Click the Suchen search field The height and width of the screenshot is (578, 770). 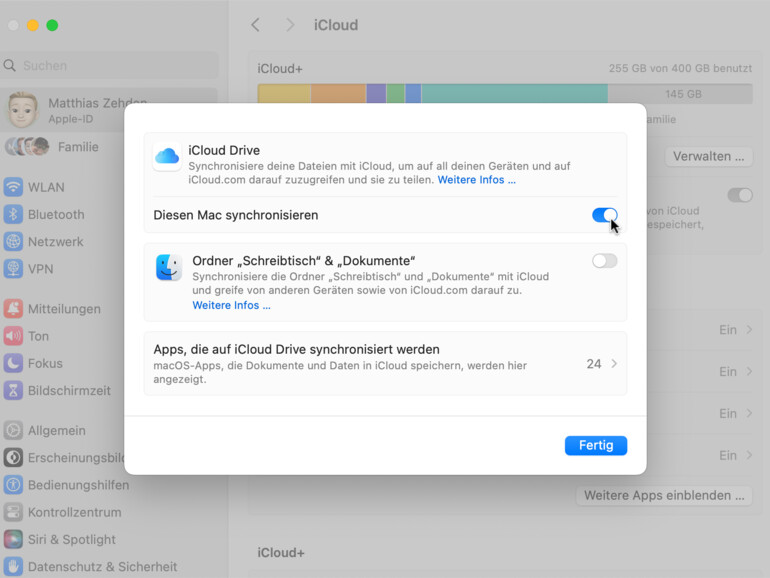point(110,65)
